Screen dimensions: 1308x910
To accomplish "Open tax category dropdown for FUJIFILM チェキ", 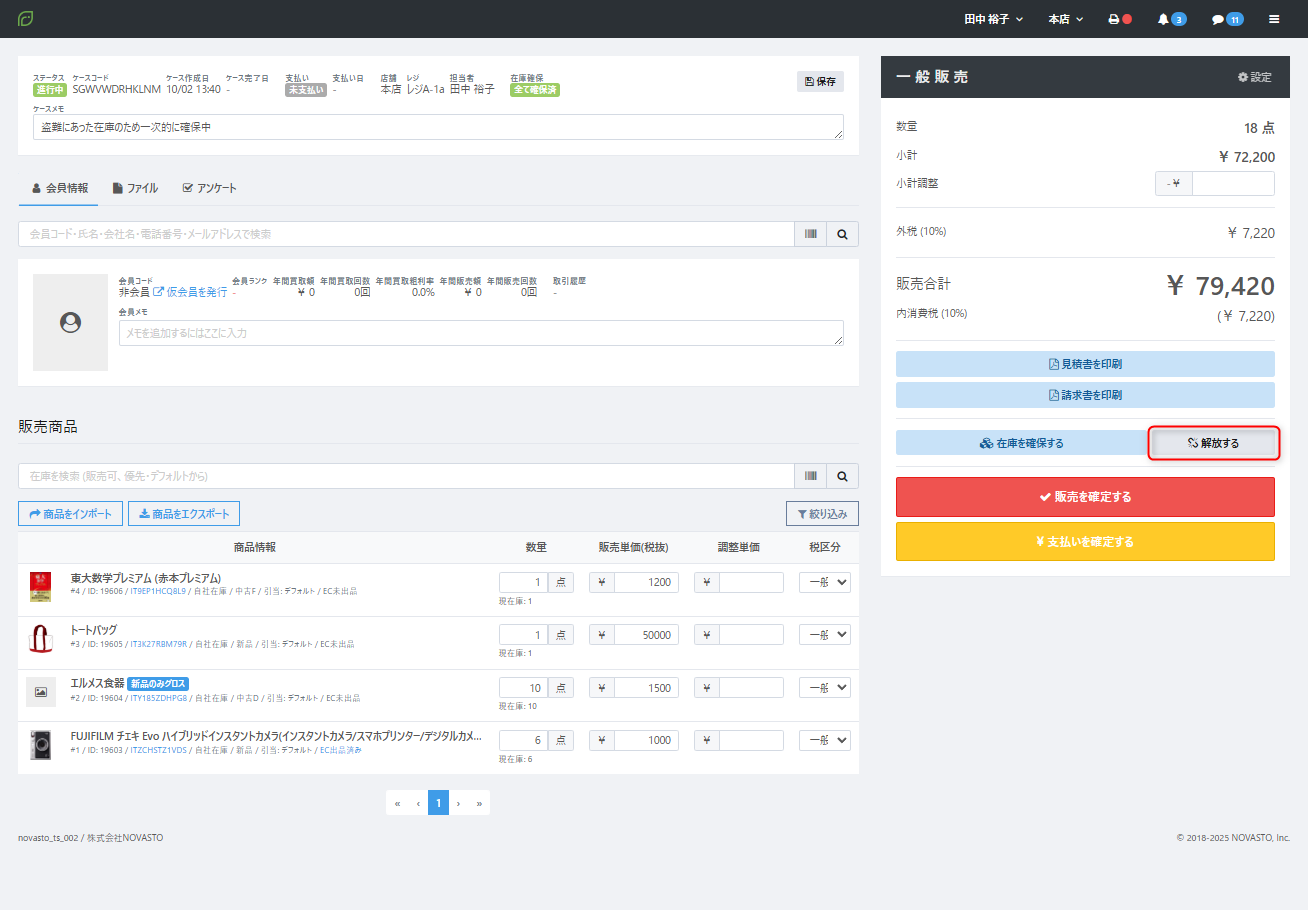I will point(825,741).
